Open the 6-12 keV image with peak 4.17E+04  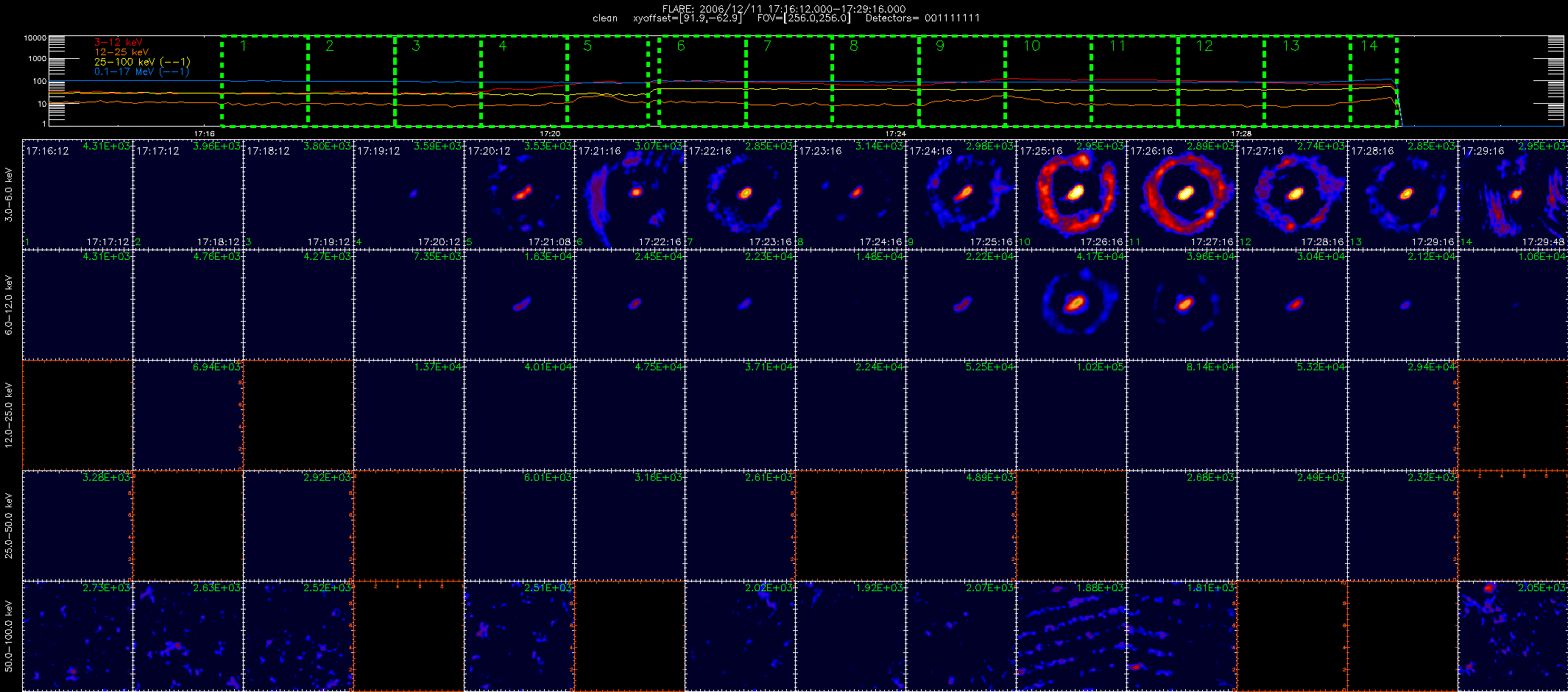tap(1071, 305)
